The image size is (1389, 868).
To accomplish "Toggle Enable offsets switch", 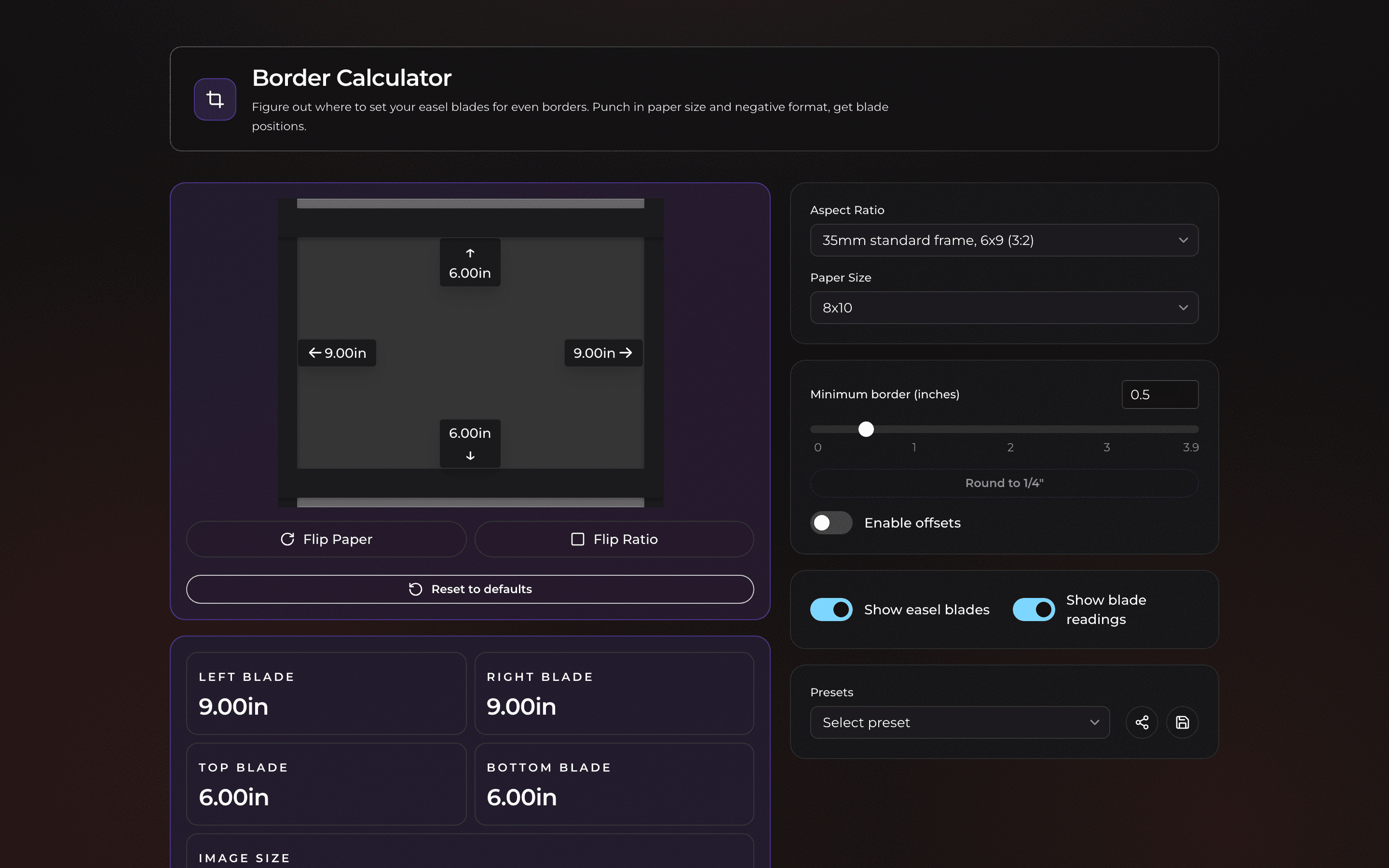I will 831,522.
